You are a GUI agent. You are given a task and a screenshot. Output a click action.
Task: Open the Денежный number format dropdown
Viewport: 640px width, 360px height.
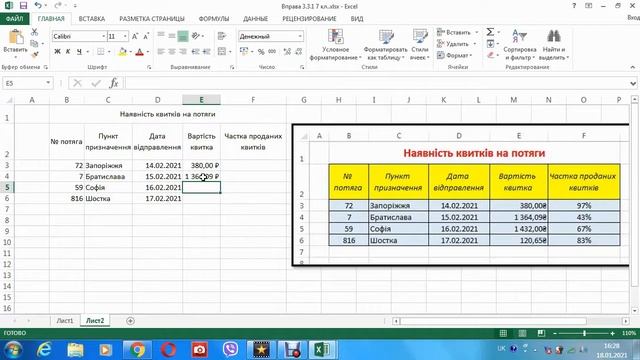(x=300, y=36)
